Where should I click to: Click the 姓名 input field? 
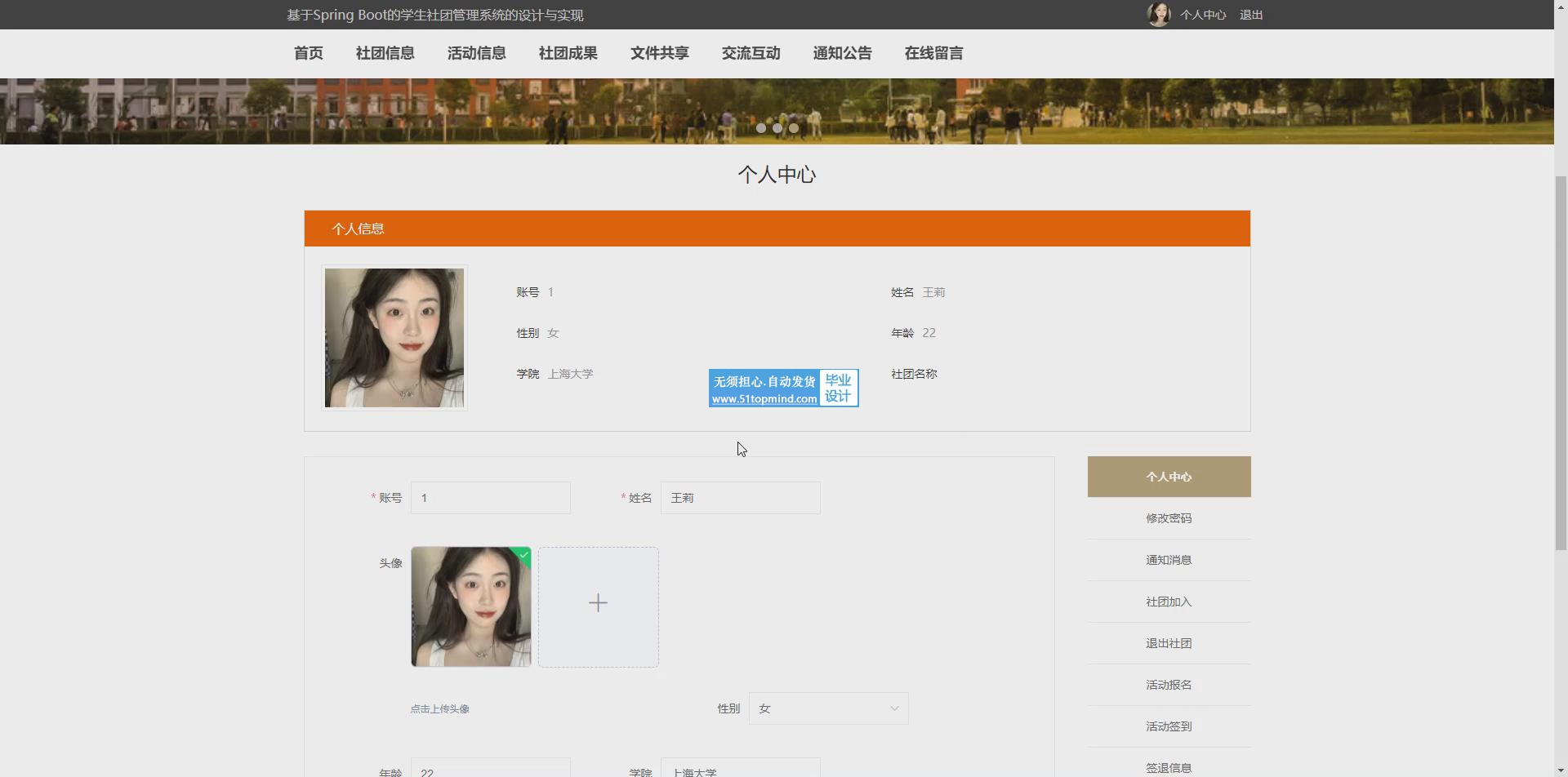740,498
